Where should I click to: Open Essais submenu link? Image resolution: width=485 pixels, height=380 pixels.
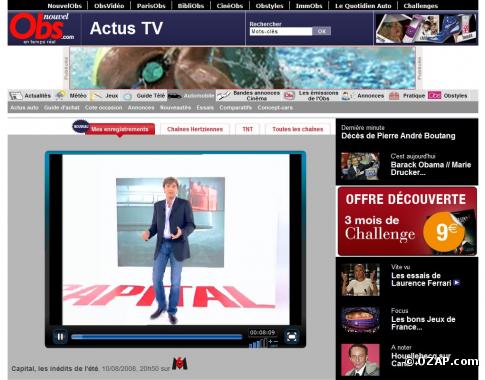coord(205,108)
